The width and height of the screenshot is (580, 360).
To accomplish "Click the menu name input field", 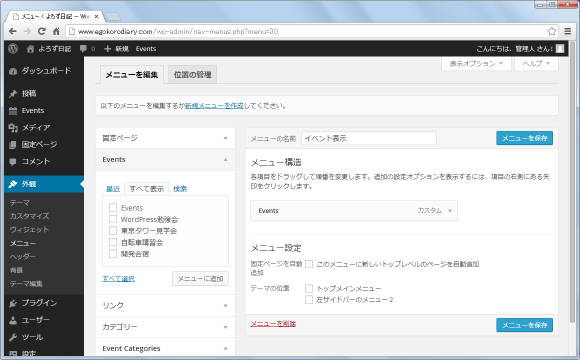I will coord(369,138).
